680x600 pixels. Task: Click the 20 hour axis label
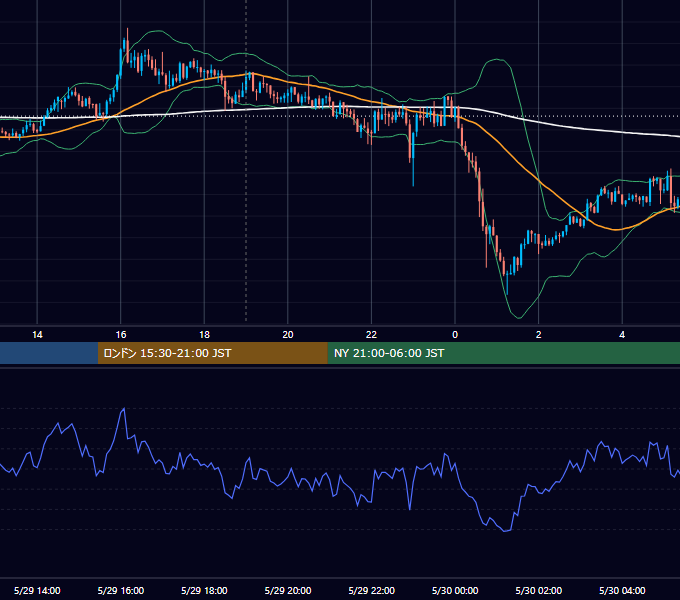click(288, 335)
